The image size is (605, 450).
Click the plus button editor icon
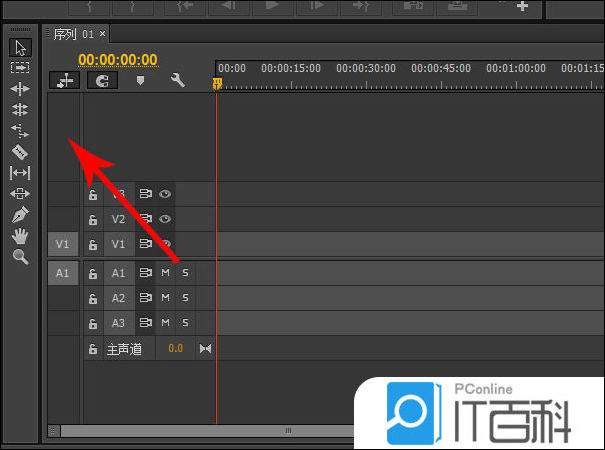pyautogui.click(x=522, y=6)
